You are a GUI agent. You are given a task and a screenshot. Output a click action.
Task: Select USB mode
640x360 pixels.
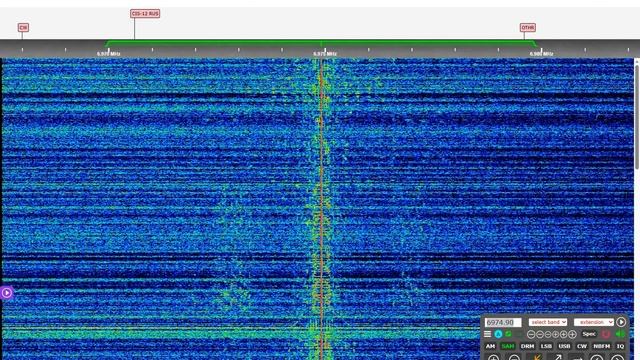564,346
